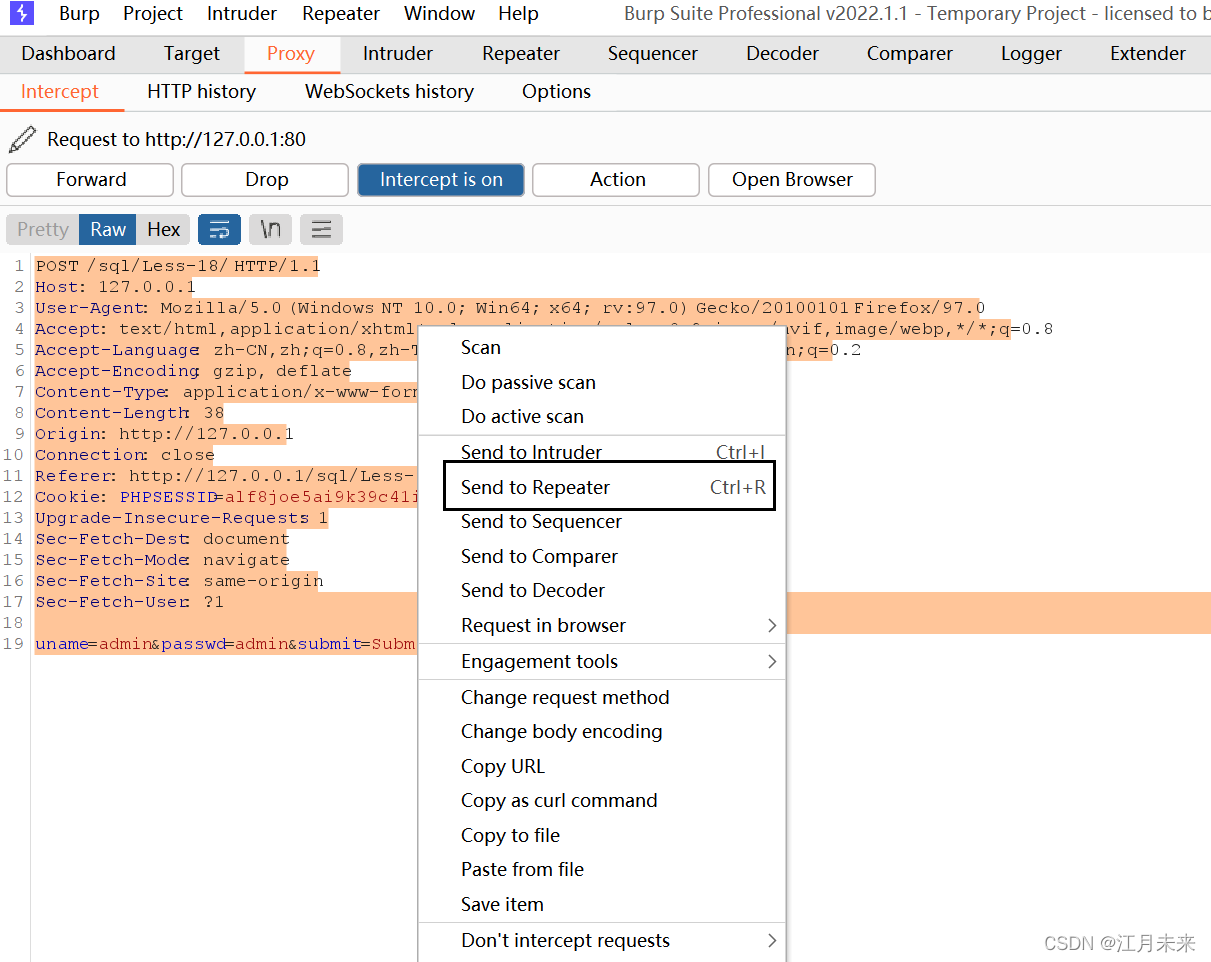Switch to the Extender tab

[1148, 54]
